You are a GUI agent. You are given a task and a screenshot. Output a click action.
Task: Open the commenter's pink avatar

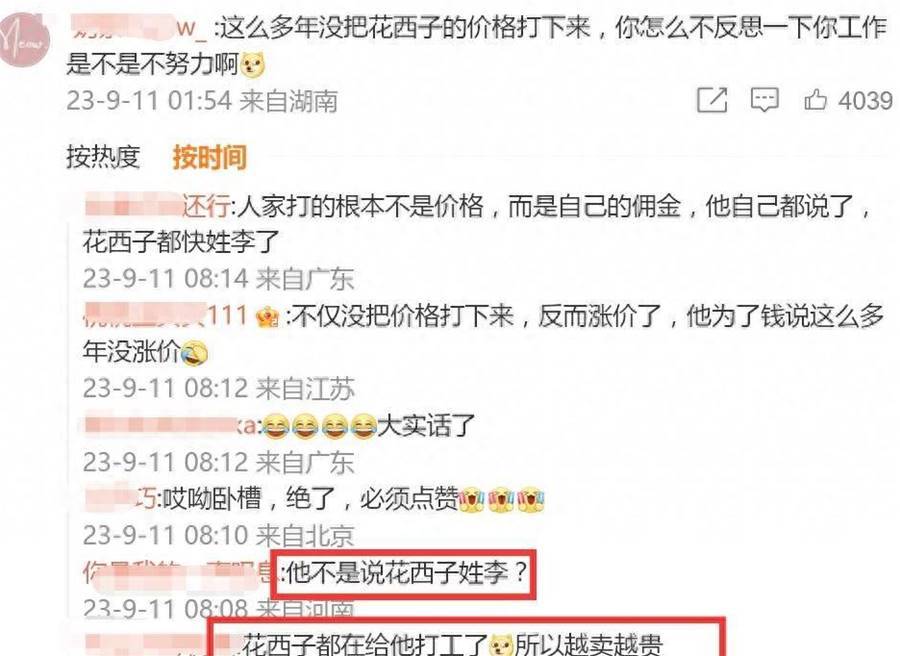pos(23,40)
